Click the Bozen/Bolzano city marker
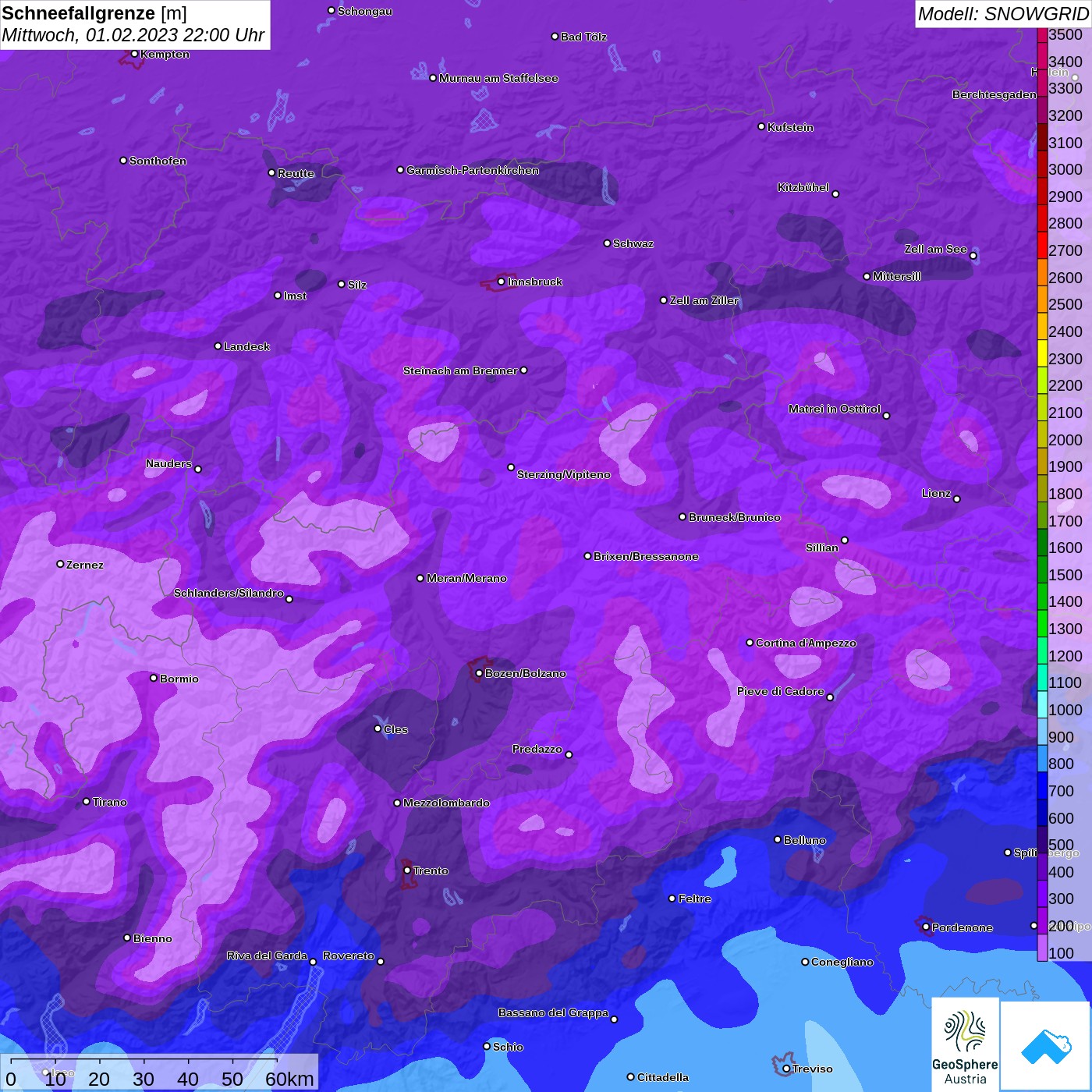Viewport: 1092px width, 1092px height. click(x=480, y=673)
